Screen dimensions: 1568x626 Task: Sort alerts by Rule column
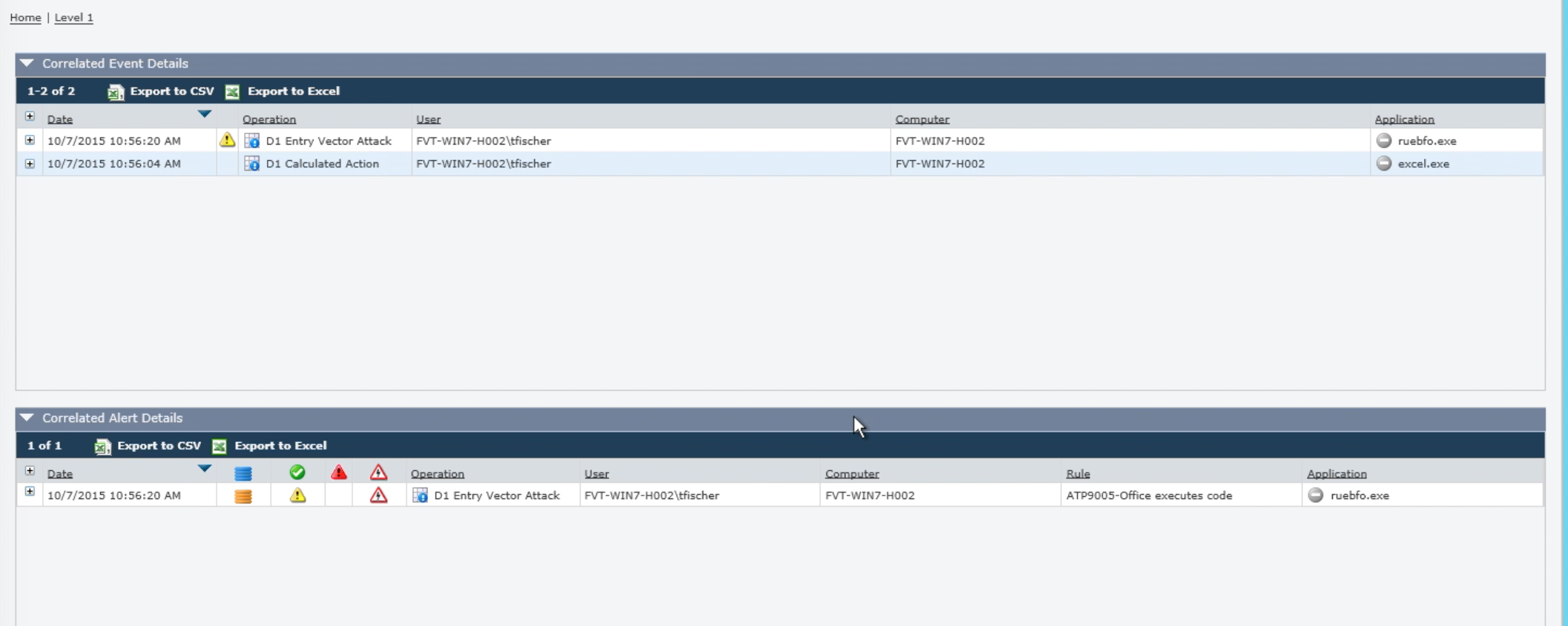pos(1078,474)
